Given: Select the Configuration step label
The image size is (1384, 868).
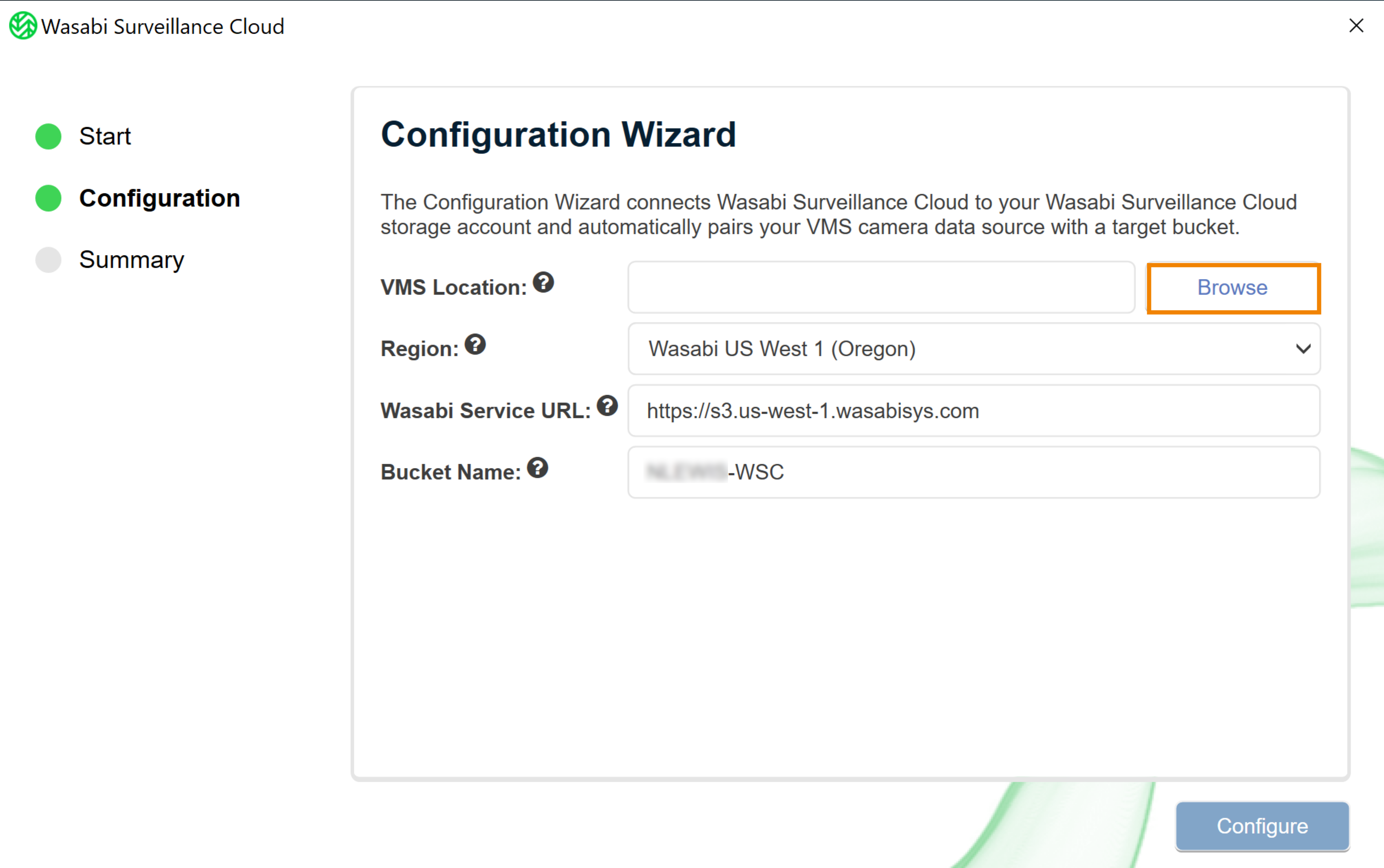Looking at the screenshot, I should point(160,198).
